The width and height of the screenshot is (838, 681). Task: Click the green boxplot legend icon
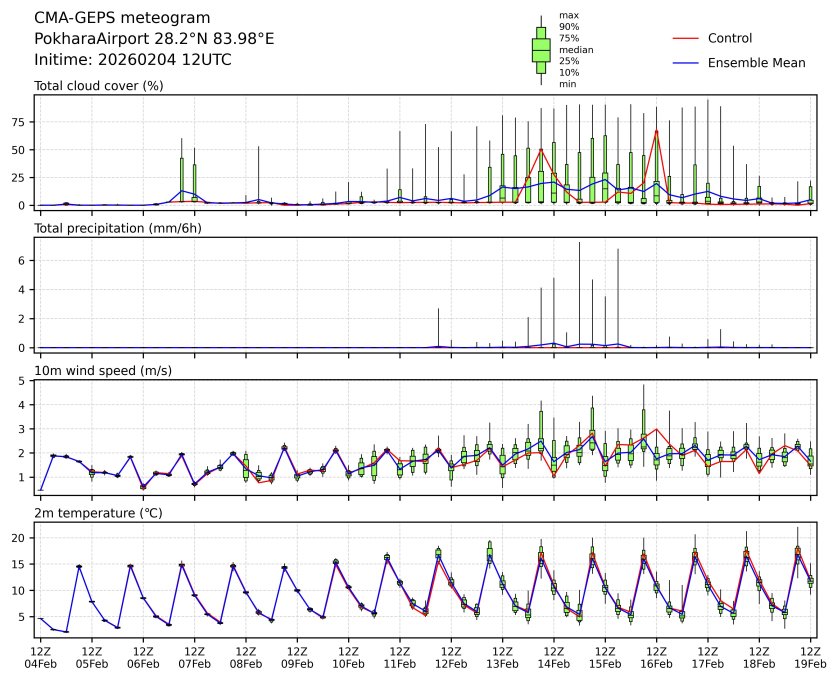(x=541, y=50)
